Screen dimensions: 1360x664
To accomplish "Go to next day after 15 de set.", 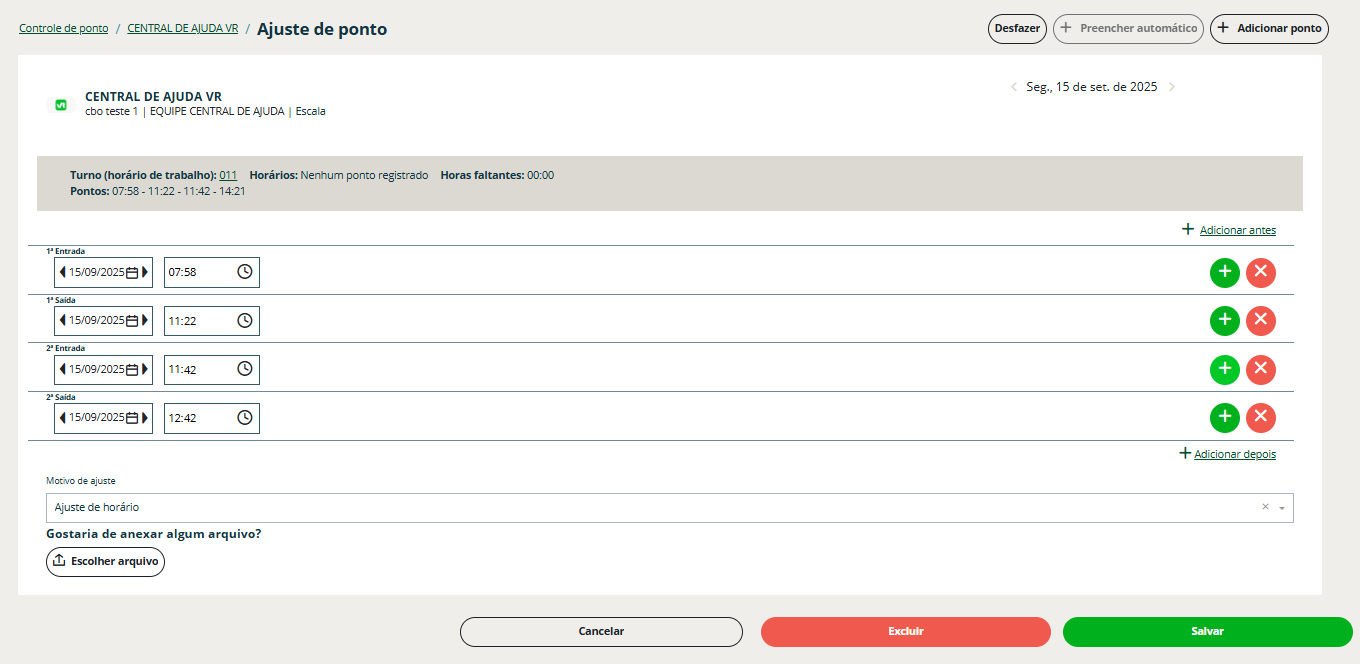I will (1172, 87).
